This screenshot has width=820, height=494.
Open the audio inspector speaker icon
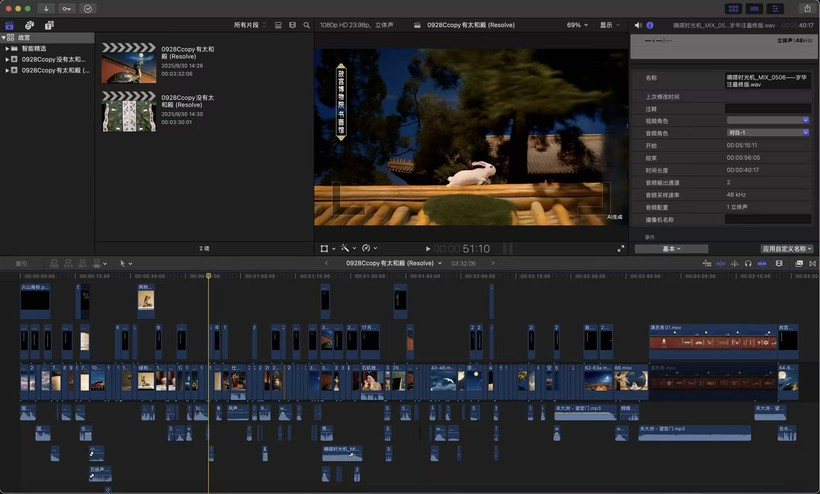(x=639, y=25)
